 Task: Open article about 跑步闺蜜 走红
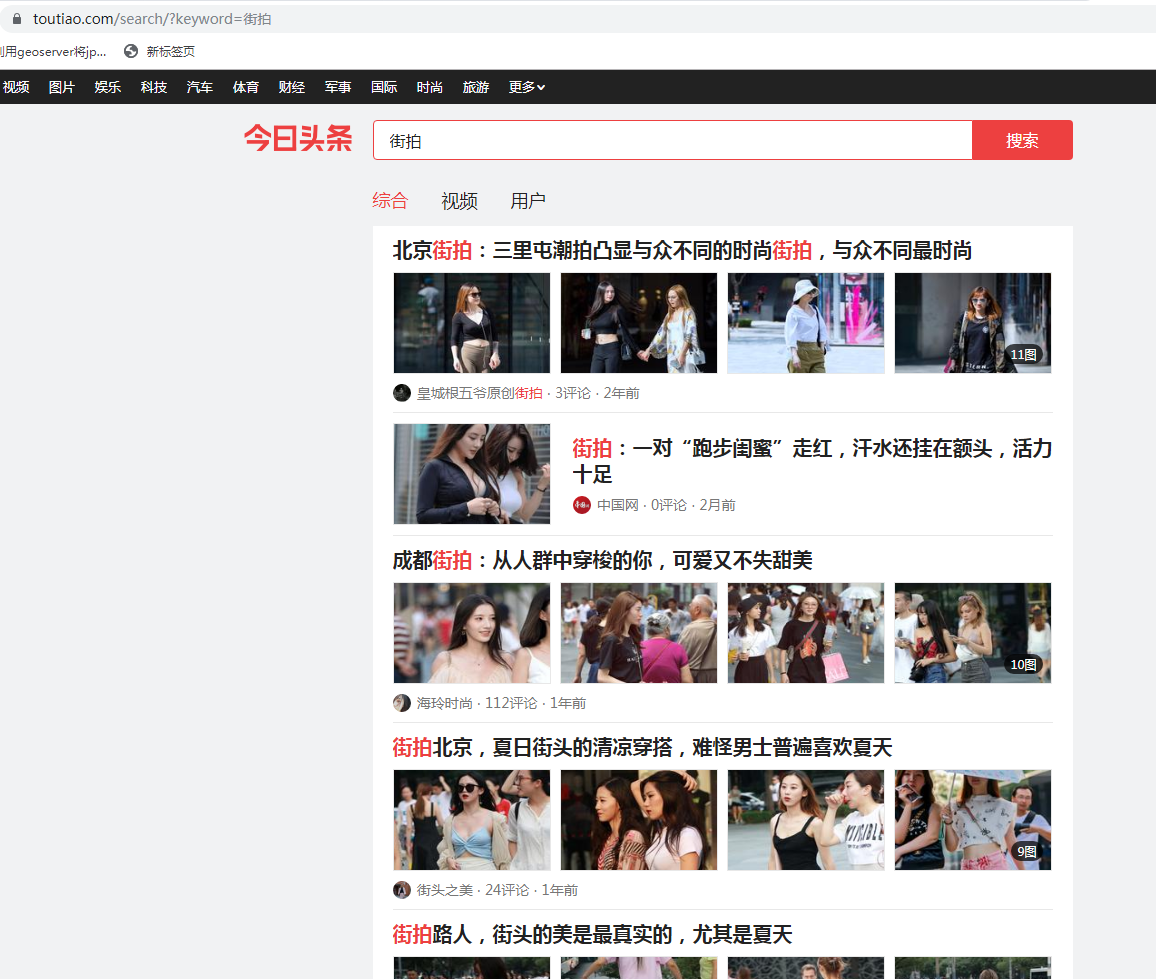812,461
